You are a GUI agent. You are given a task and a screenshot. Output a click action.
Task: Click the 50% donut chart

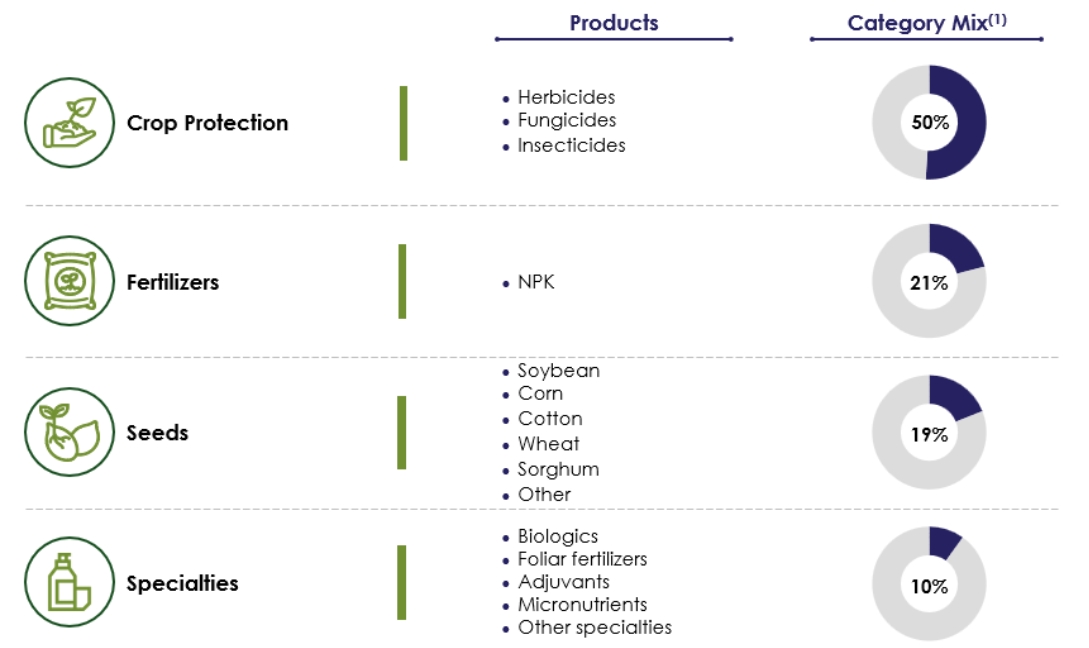click(929, 122)
